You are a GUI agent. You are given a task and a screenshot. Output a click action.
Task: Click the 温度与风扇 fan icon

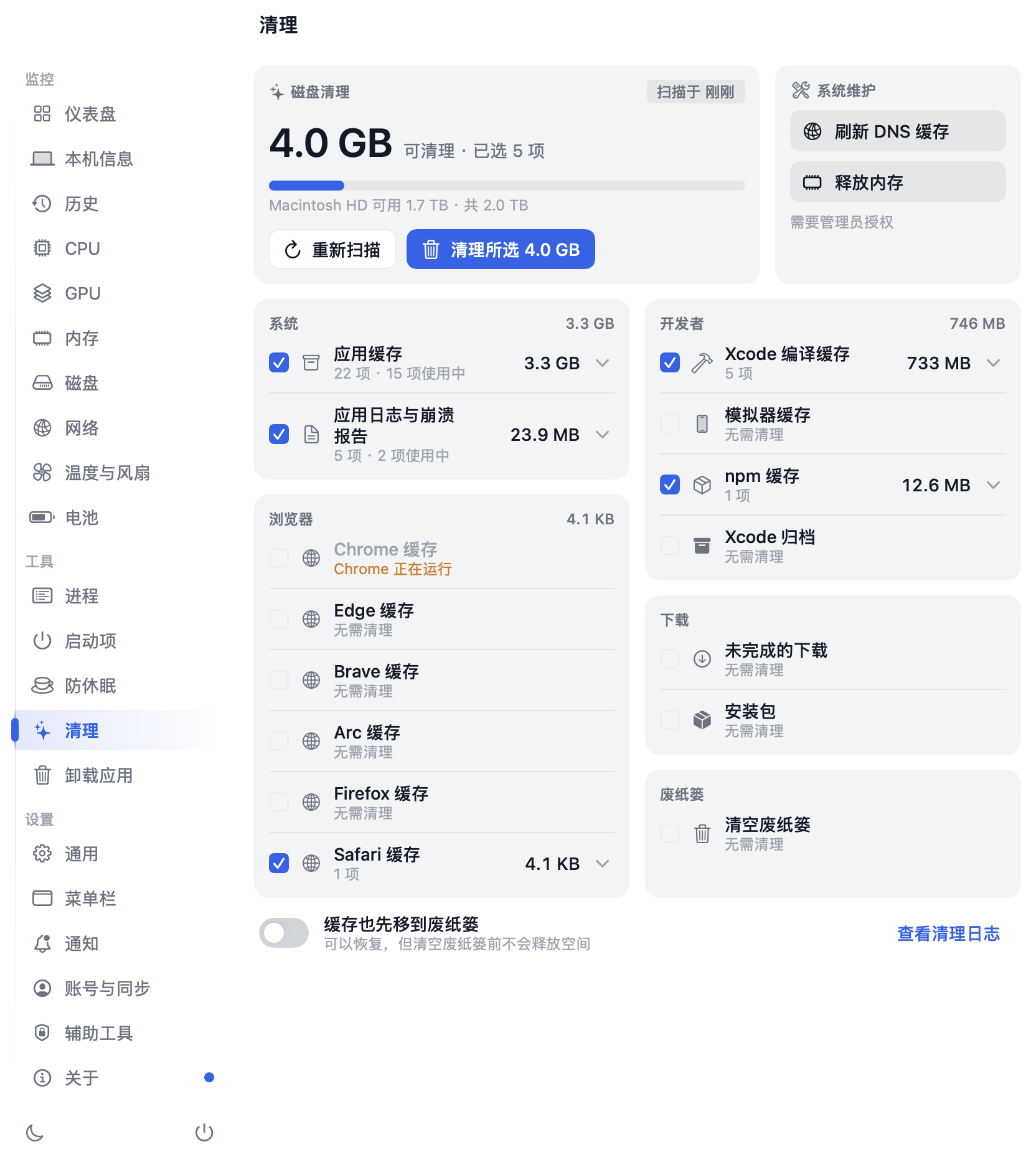42,473
